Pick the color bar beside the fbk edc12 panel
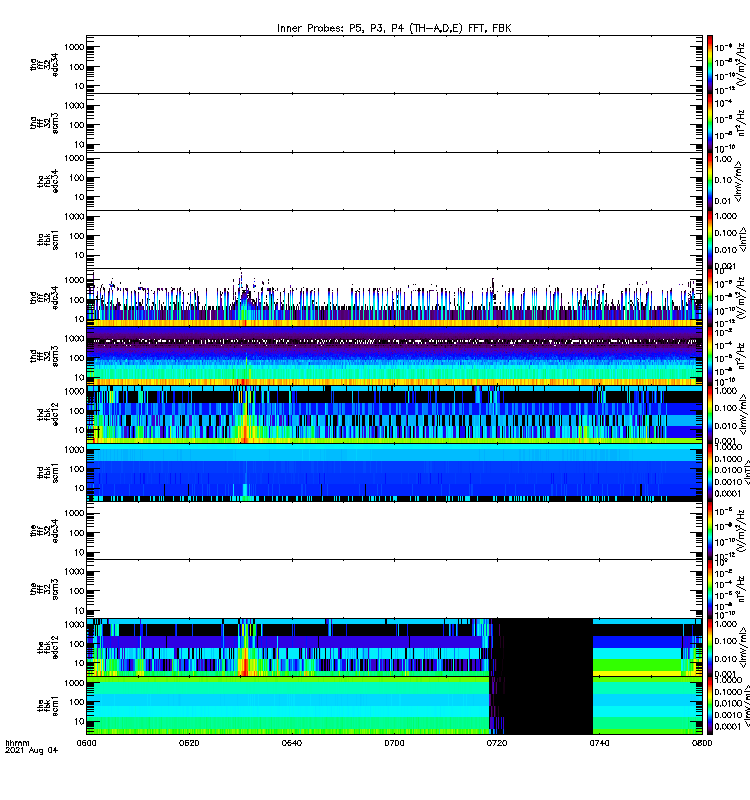Image resolution: width=750 pixels, height=800 pixels. (709, 647)
